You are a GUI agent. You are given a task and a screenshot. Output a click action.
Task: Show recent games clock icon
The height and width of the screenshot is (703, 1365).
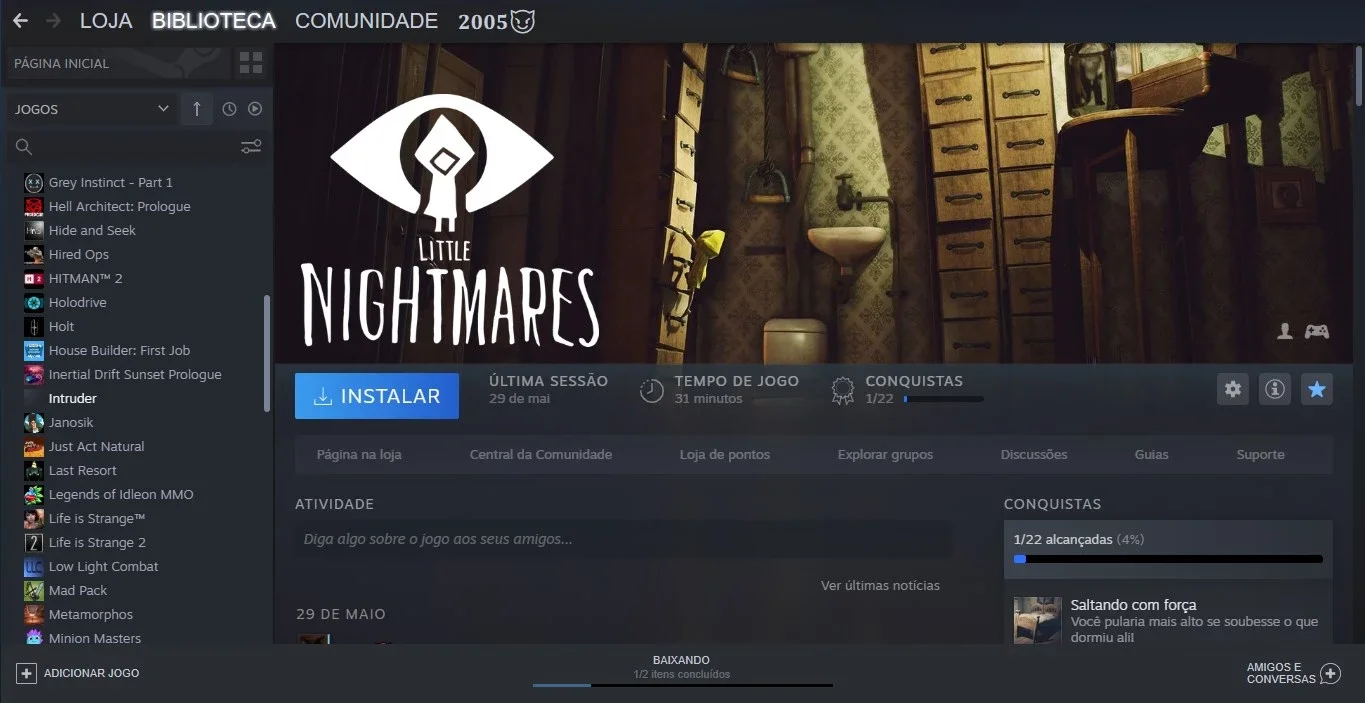(x=229, y=109)
